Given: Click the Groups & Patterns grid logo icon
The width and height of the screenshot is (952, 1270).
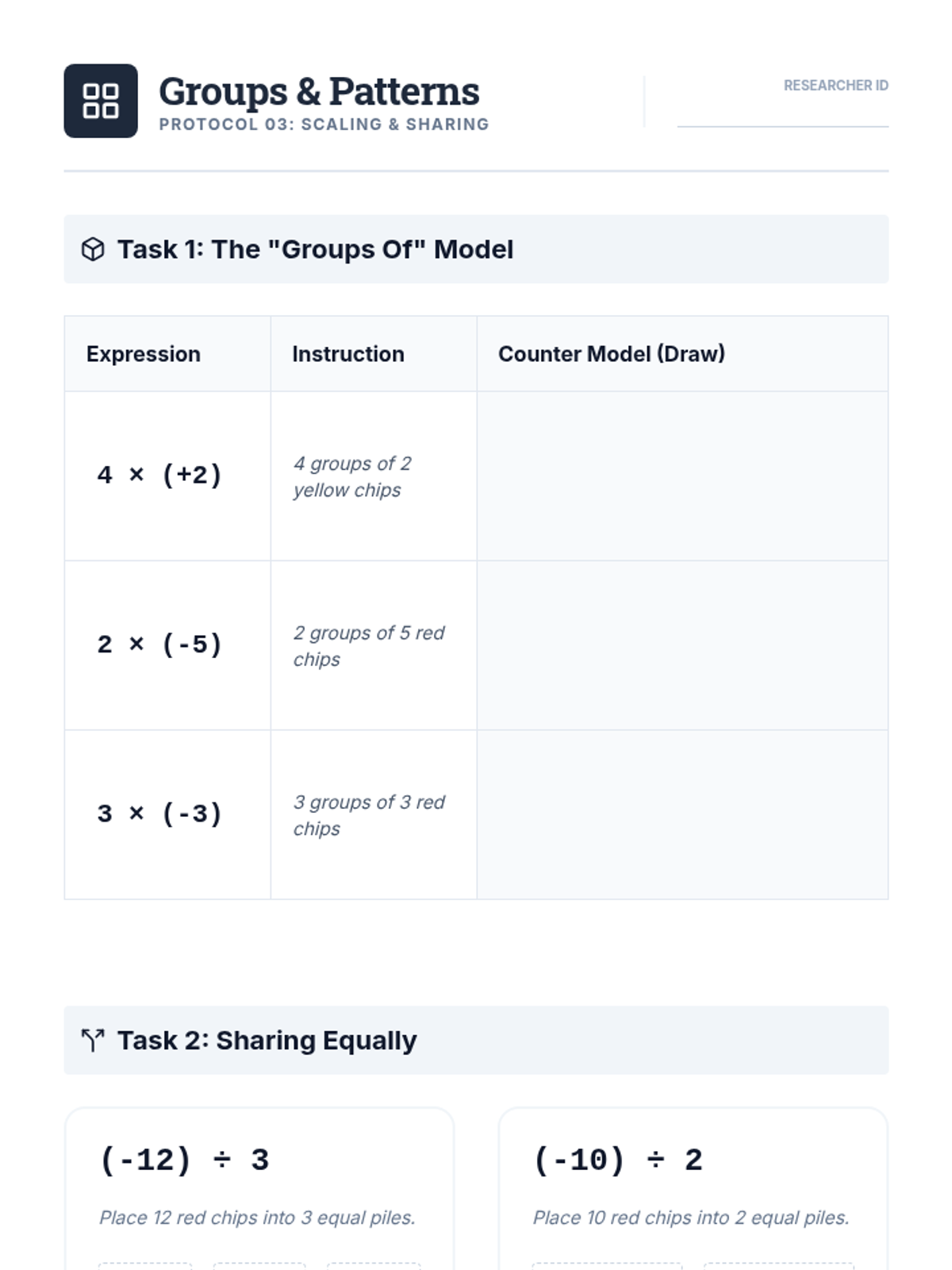Looking at the screenshot, I should tap(101, 101).
